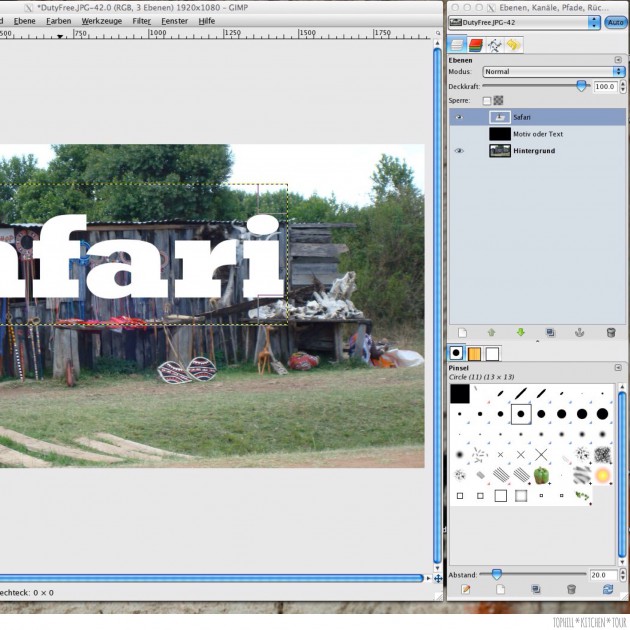Click the canvas horizontal scrollbar
Image resolution: width=630 pixels, height=630 pixels.
pyautogui.click(x=212, y=578)
